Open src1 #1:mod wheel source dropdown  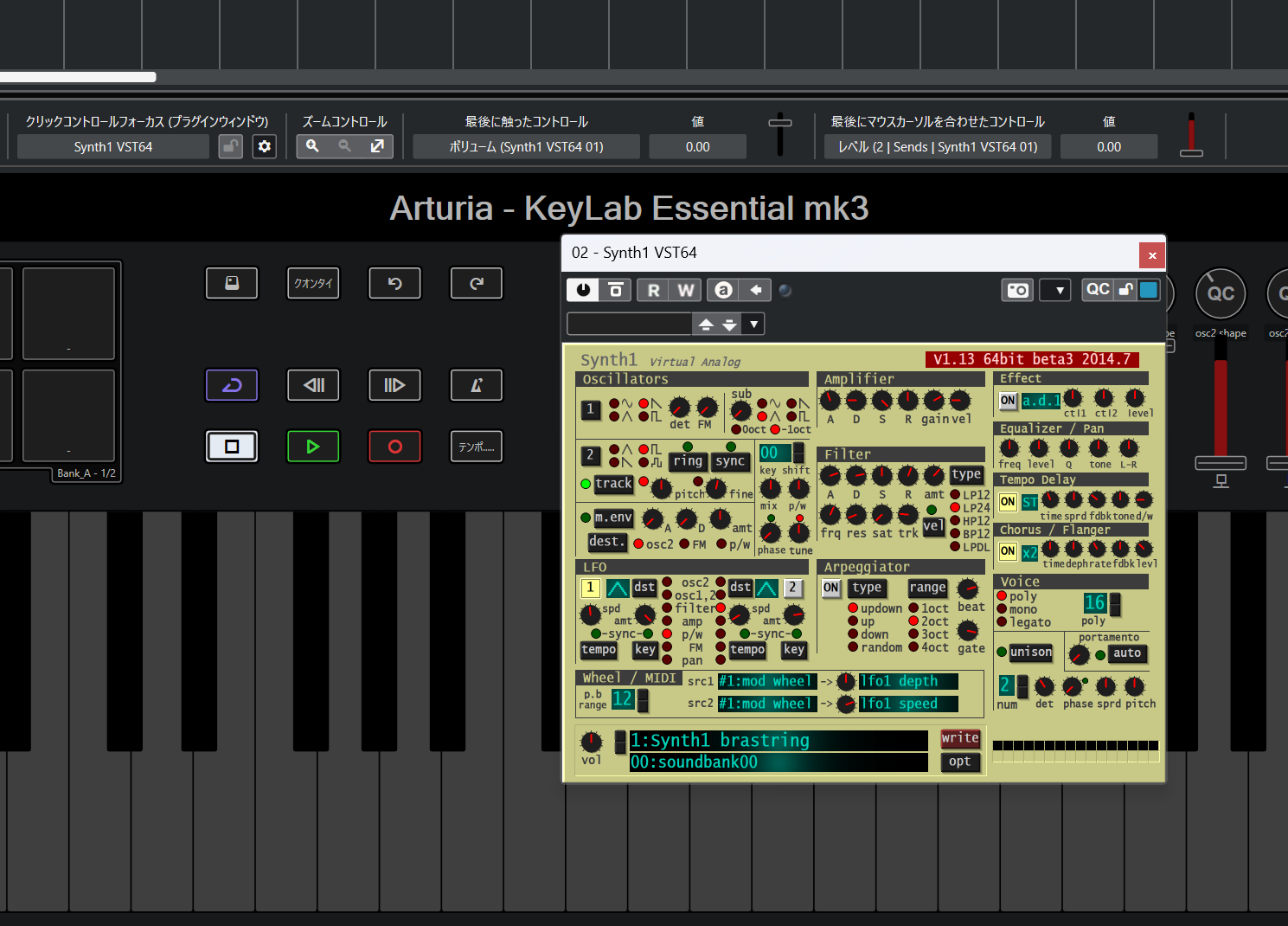pyautogui.click(x=766, y=681)
